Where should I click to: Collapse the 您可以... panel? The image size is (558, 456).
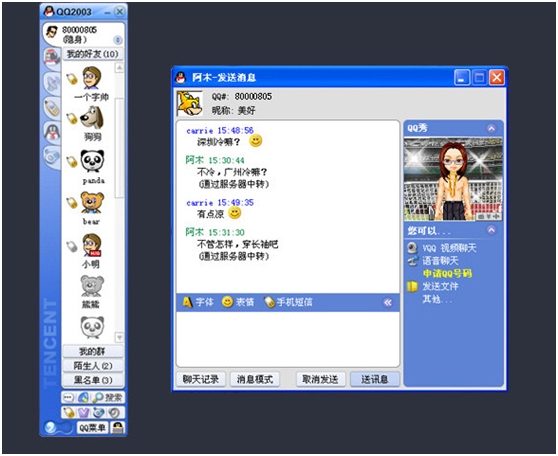tap(491, 230)
